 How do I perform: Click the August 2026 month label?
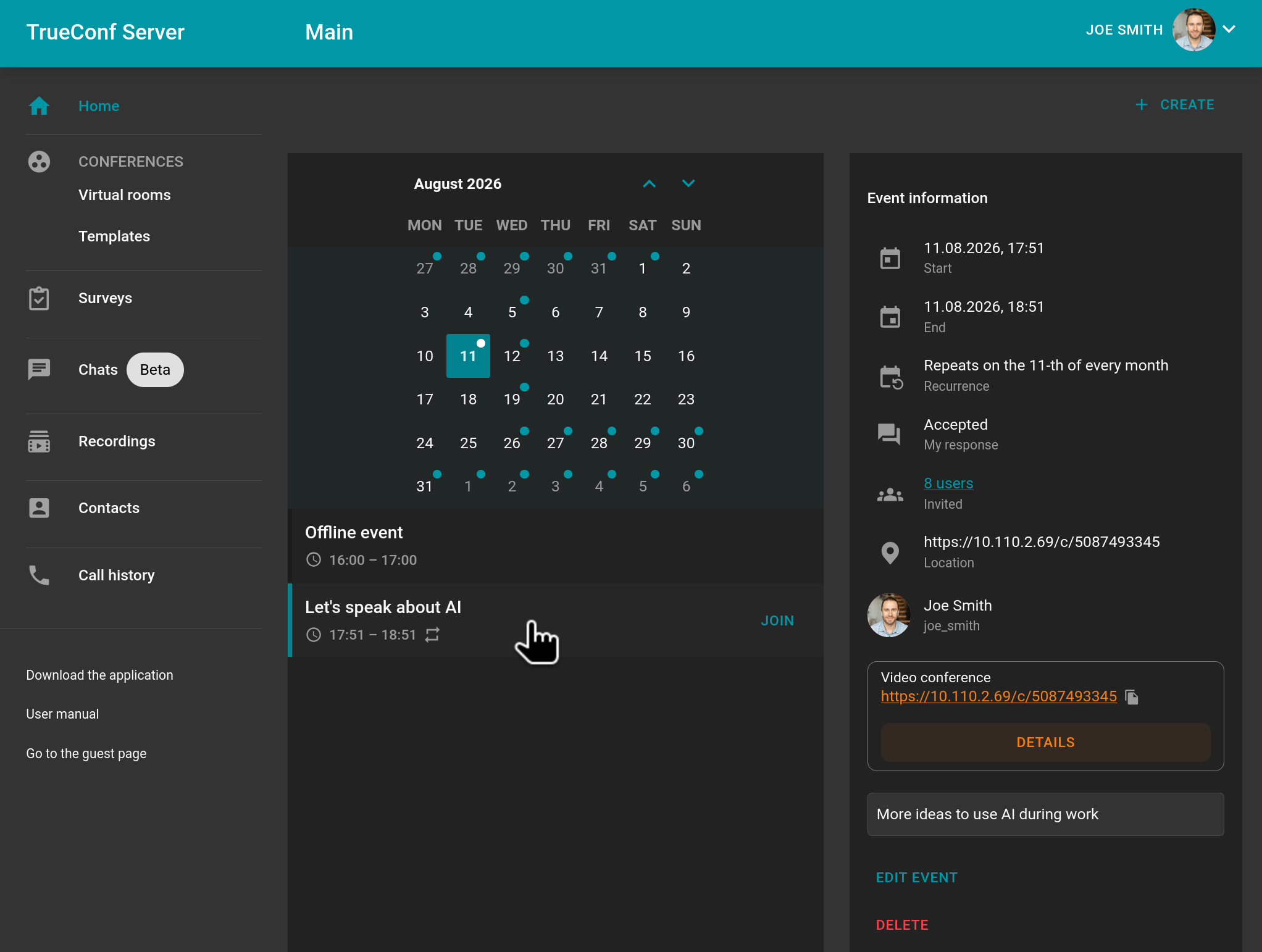(458, 184)
